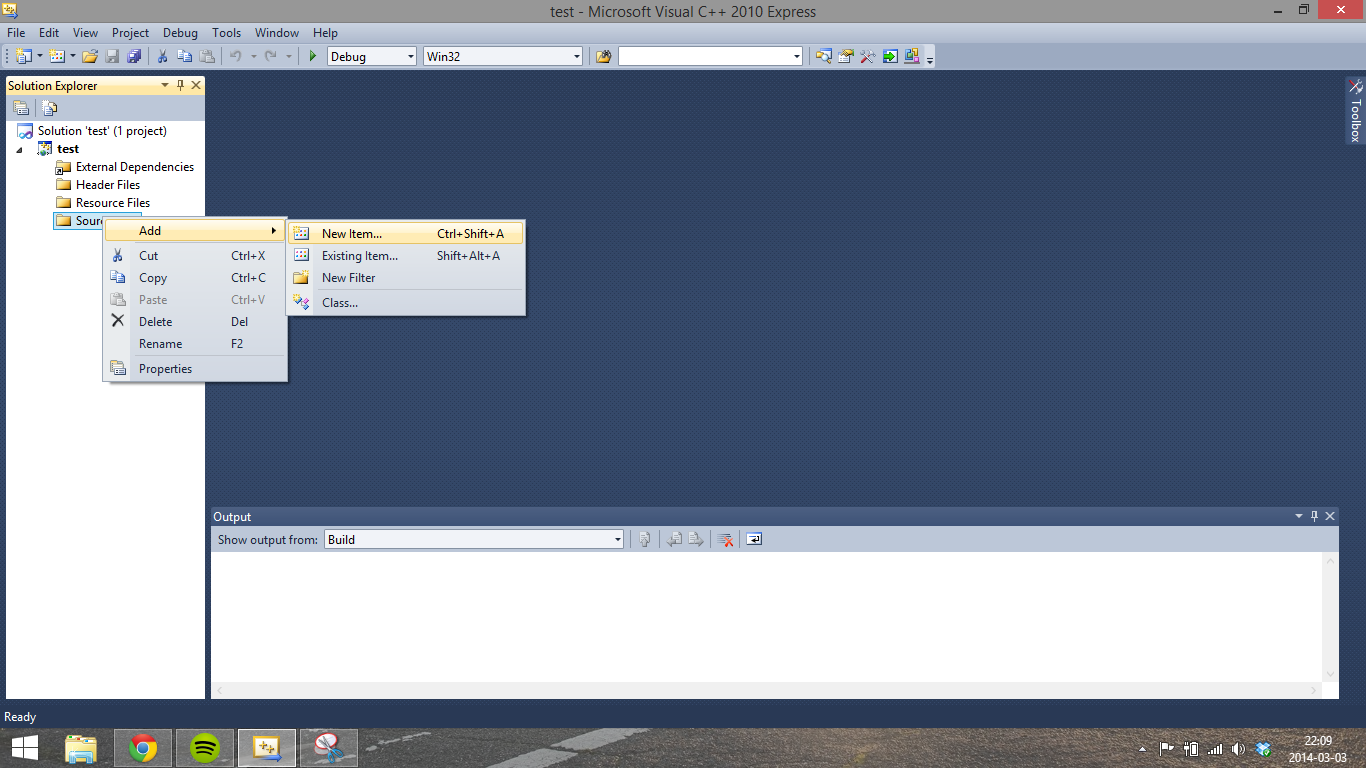Viewport: 1366px width, 768px height.
Task: Select Copy in the context menu
Action: 195,278
